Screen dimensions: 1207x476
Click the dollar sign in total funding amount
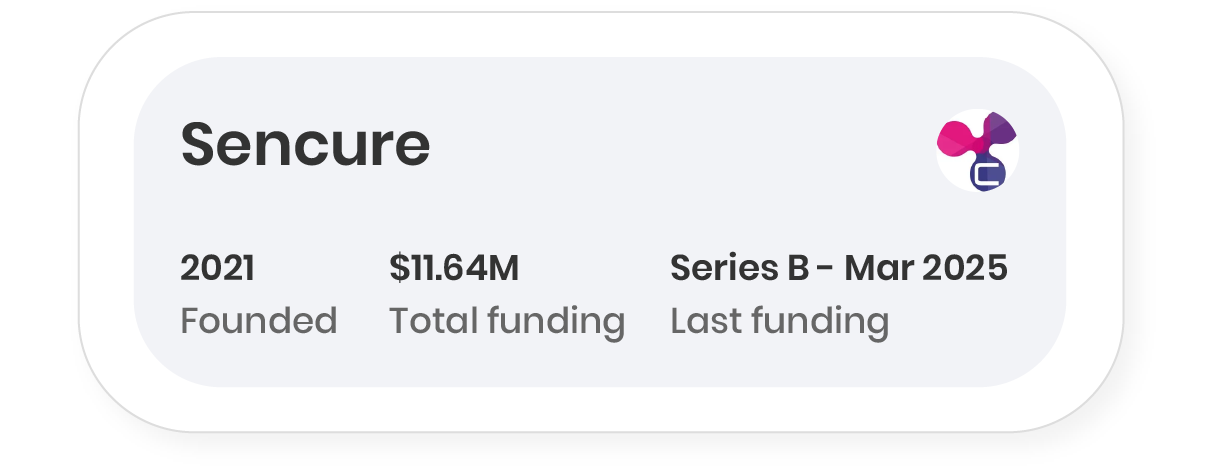pyautogui.click(x=399, y=268)
